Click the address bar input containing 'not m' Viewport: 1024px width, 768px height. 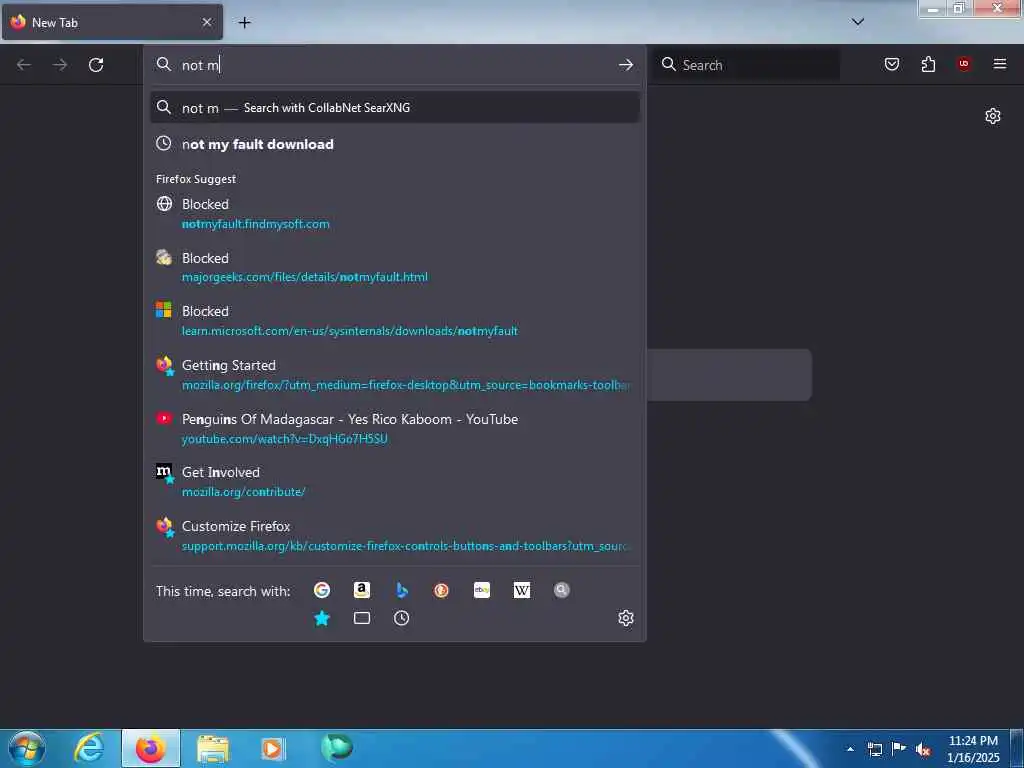click(x=396, y=65)
